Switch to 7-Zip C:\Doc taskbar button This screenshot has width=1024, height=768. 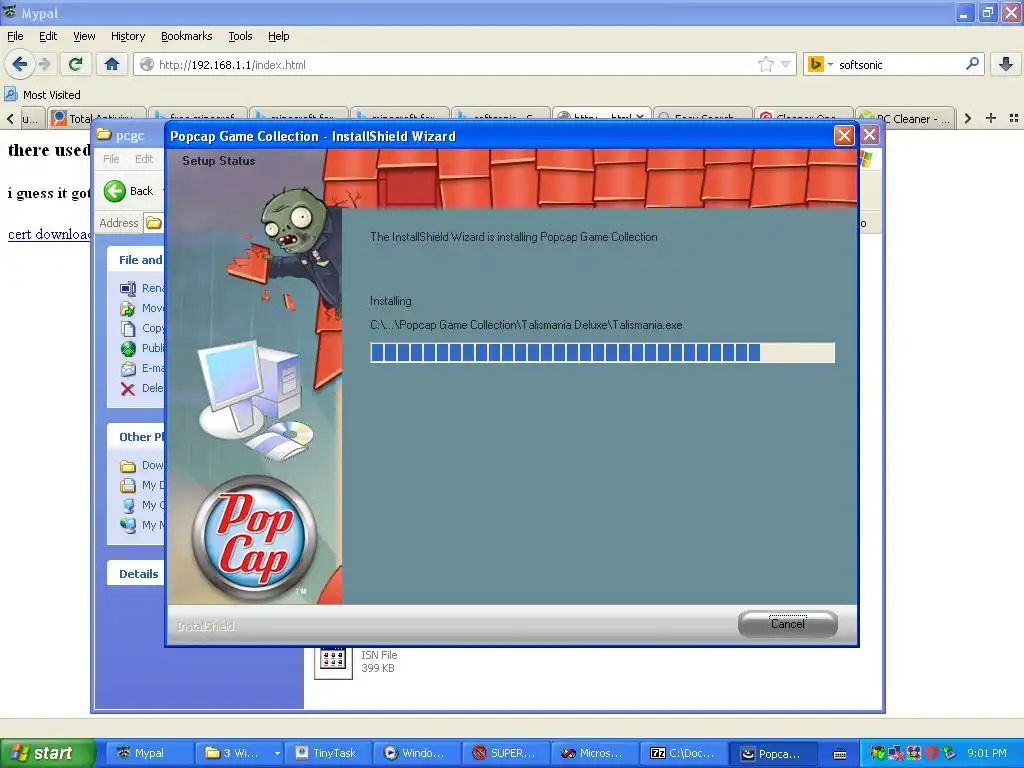click(x=682, y=753)
